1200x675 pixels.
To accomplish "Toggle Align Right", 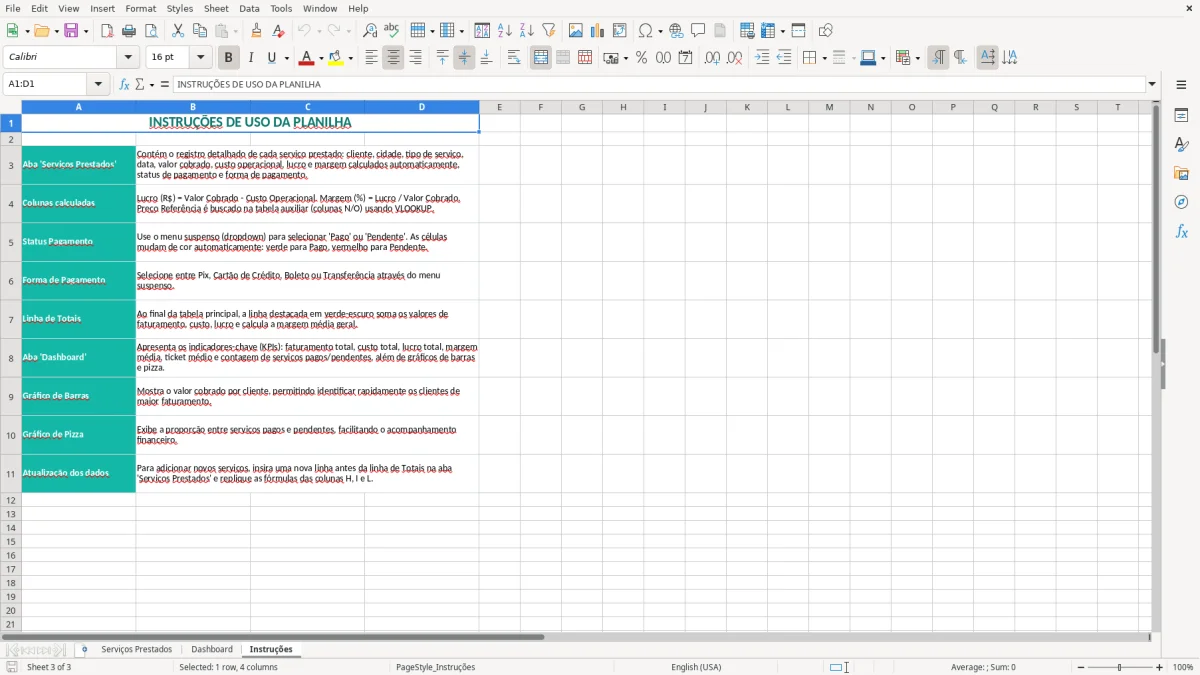I will (x=415, y=58).
